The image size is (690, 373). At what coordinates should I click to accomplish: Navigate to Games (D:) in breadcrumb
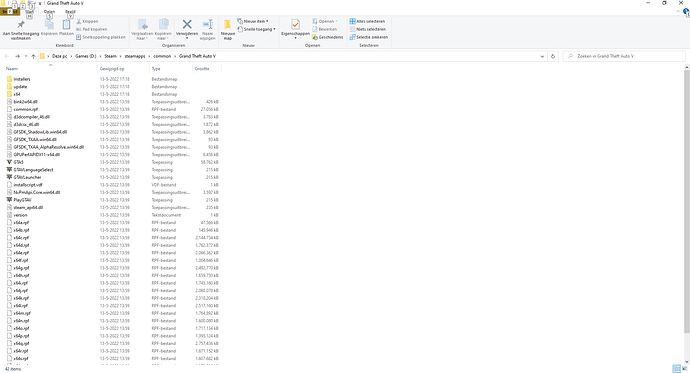pyautogui.click(x=85, y=56)
